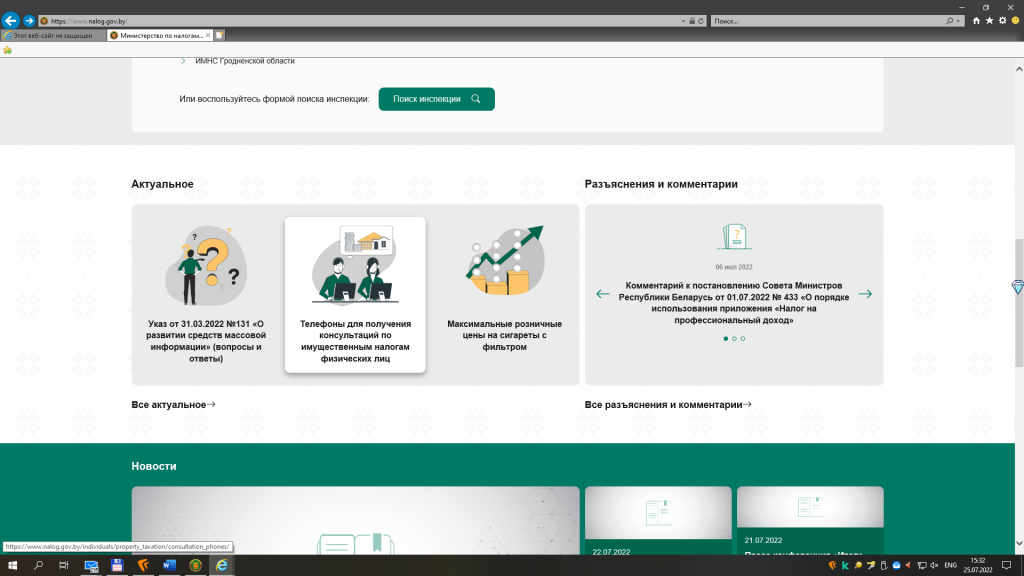1024x576 pixels.
Task: Open a new browser tab
Action: [x=219, y=35]
